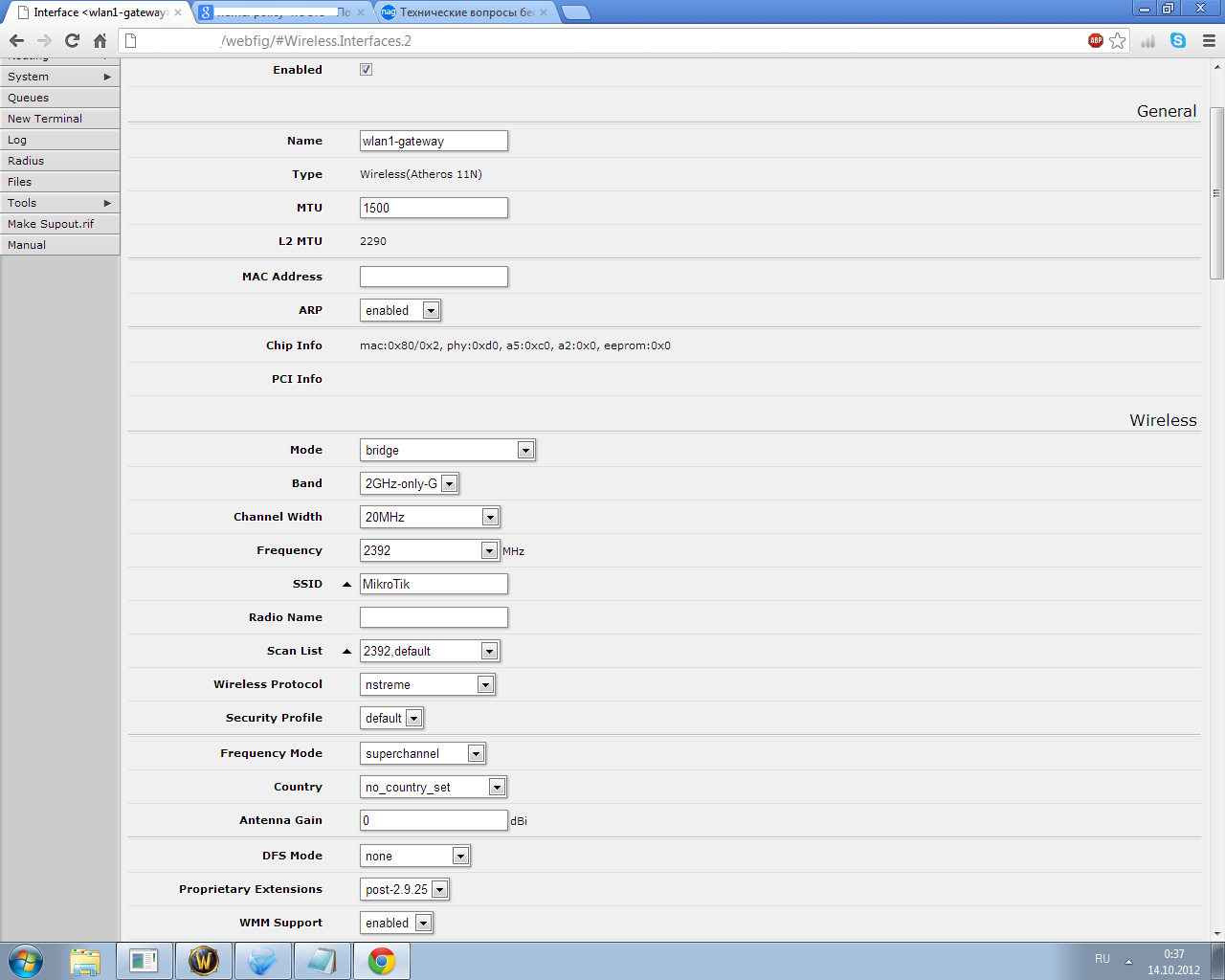Open the Files sidebar item
Viewport: 1225px width, 980px height.
point(59,182)
